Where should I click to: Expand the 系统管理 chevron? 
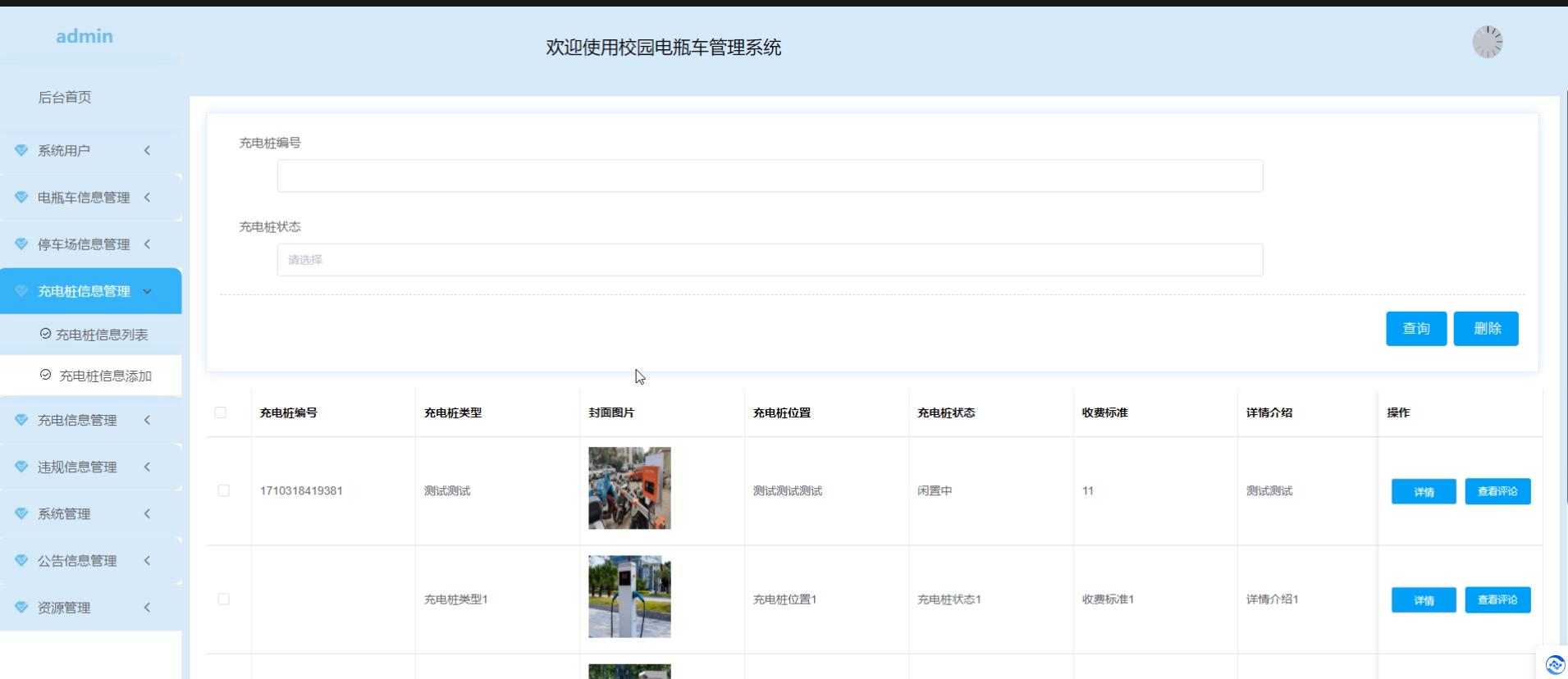[x=148, y=513]
